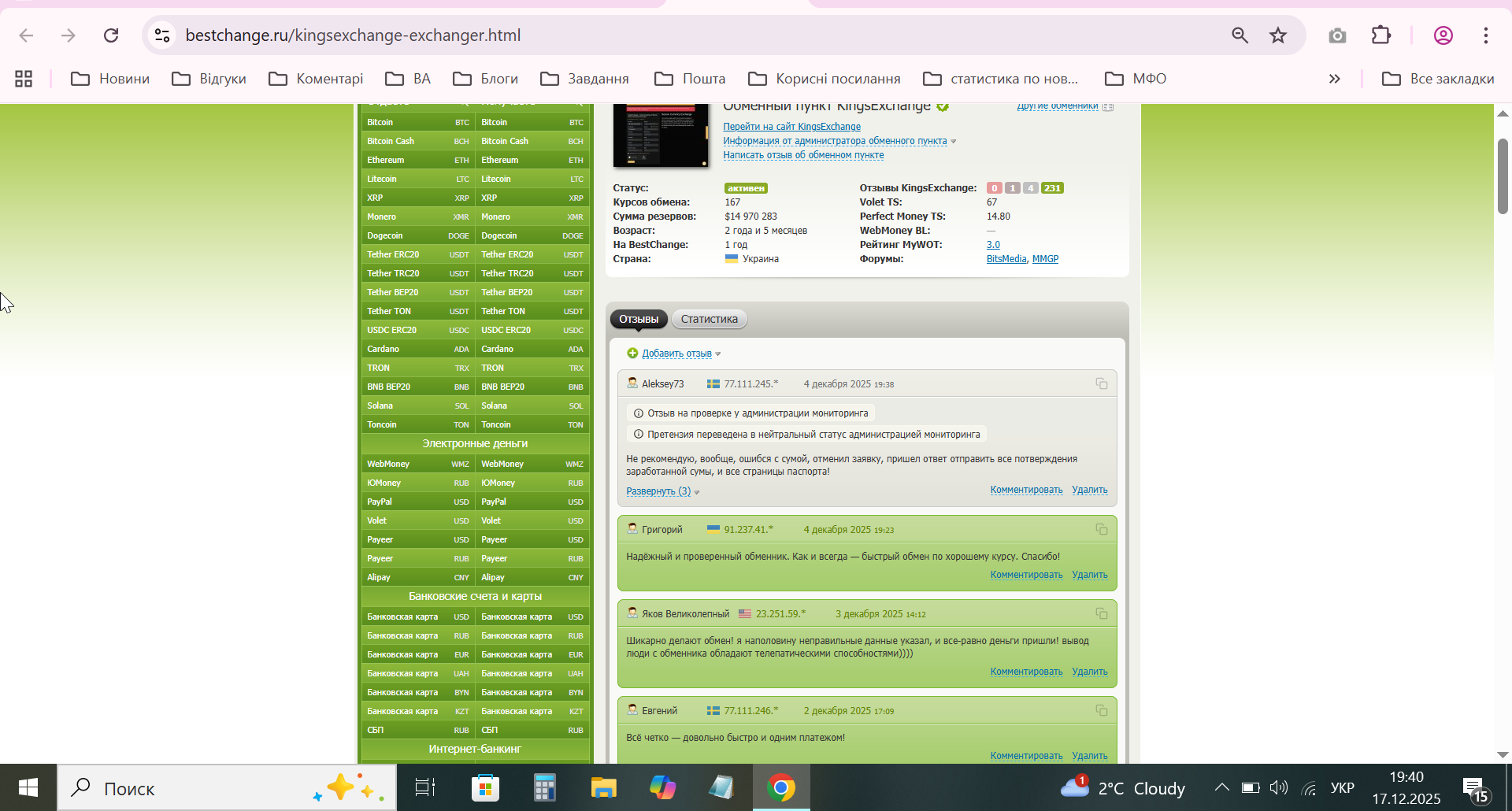Open the weather widget showing 2°C Cloudy
Viewport: 1512px width, 811px height.
tap(1122, 787)
